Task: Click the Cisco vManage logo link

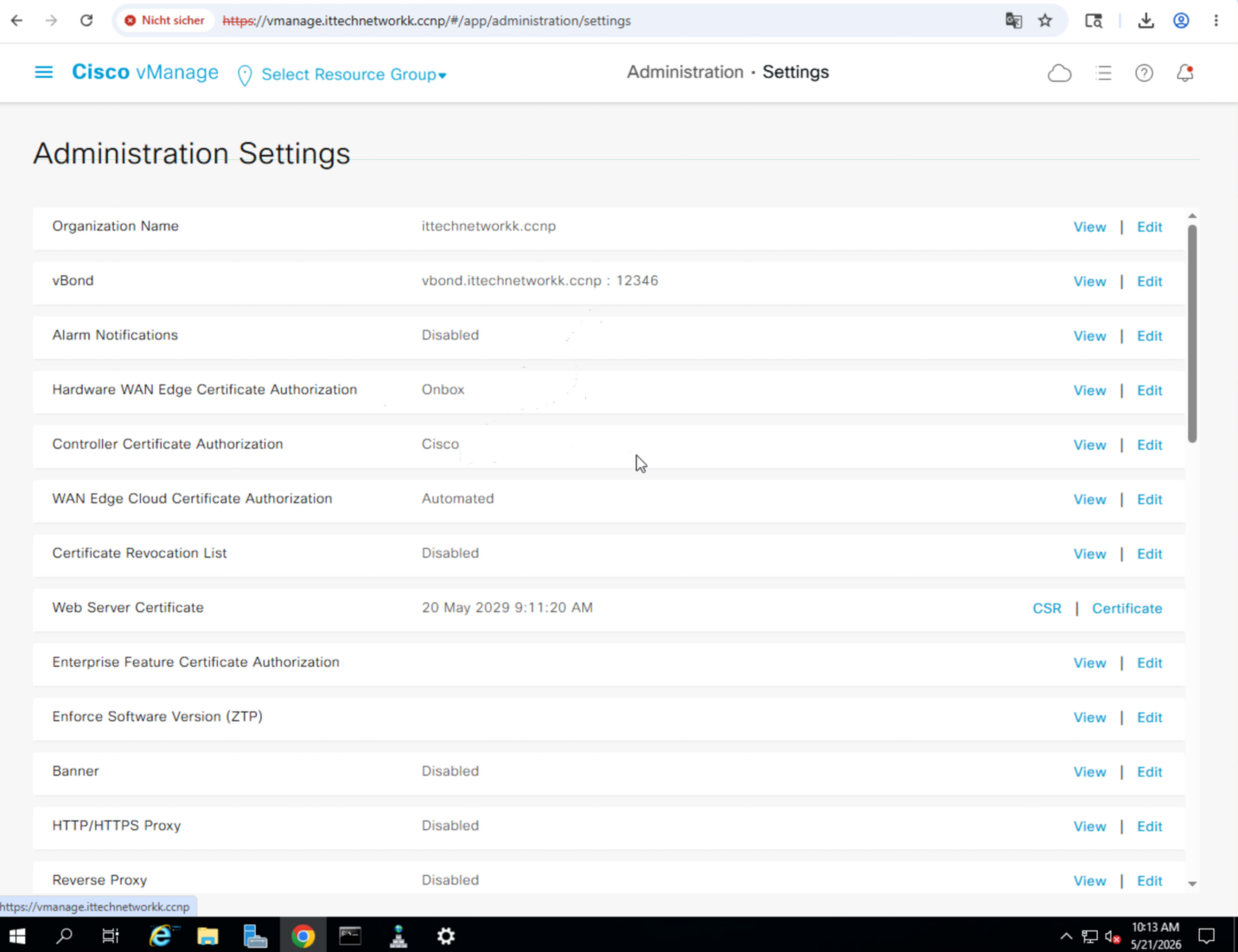Action: 145,73
